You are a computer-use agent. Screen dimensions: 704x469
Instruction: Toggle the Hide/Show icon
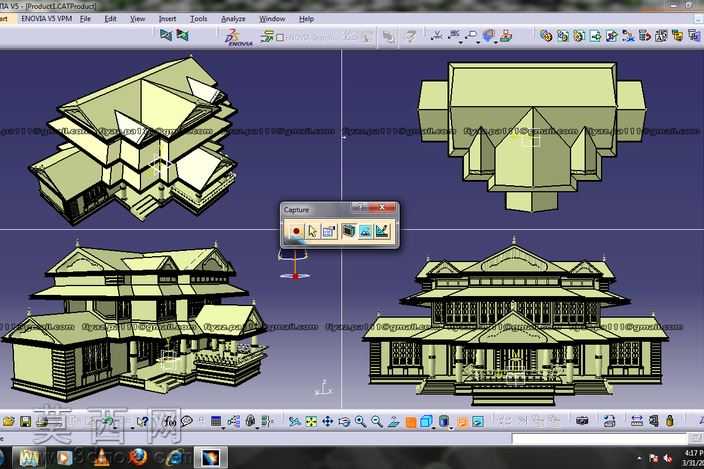click(462, 421)
